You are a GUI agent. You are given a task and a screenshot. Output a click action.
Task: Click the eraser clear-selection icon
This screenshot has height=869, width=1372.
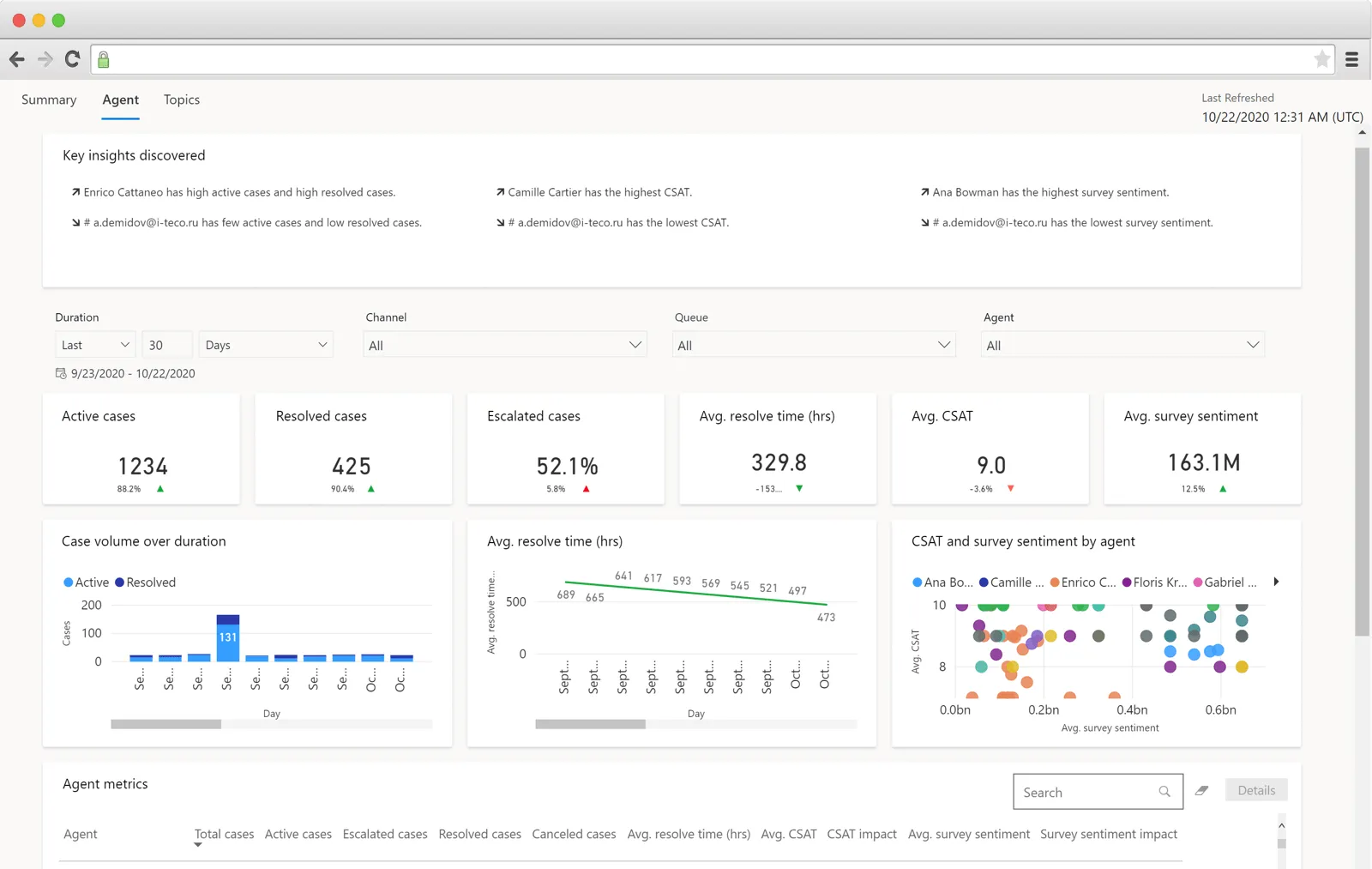1202,791
